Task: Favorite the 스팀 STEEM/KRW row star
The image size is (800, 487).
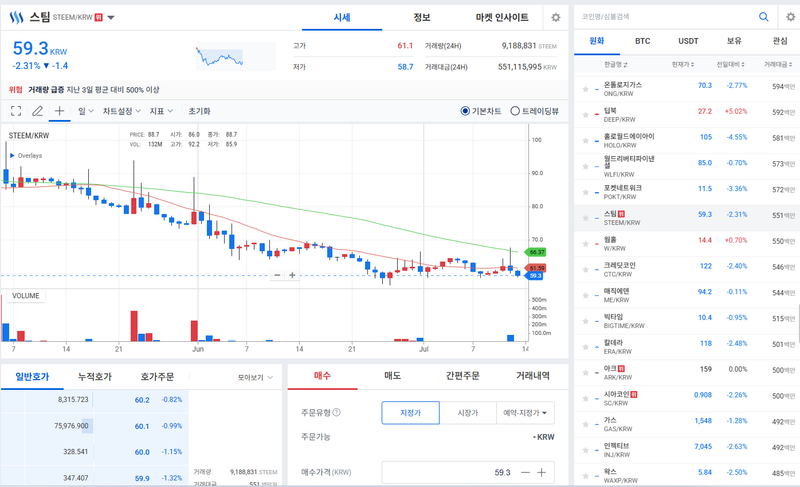Action: (585, 218)
